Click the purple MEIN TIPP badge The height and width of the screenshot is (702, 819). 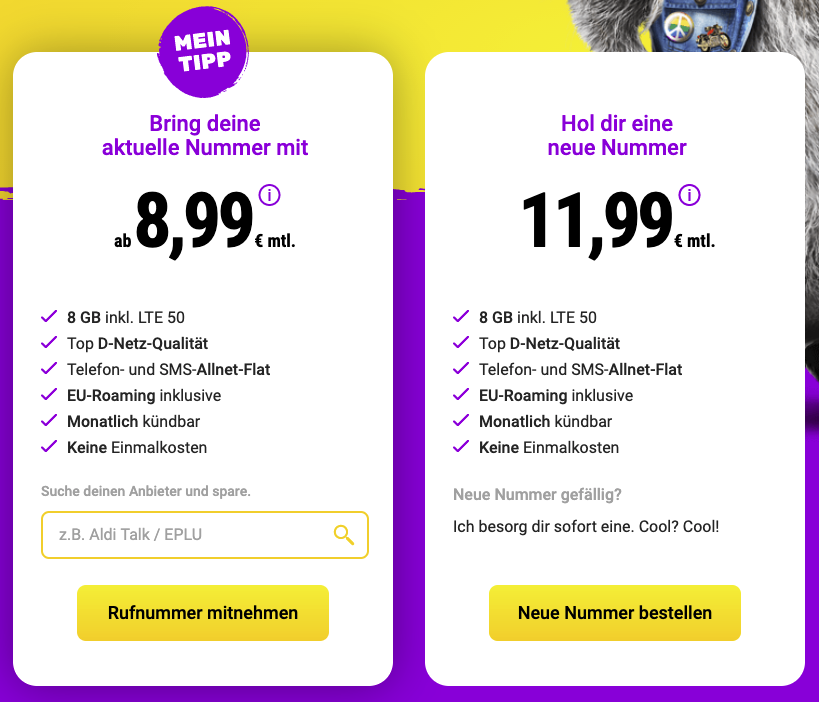[203, 50]
